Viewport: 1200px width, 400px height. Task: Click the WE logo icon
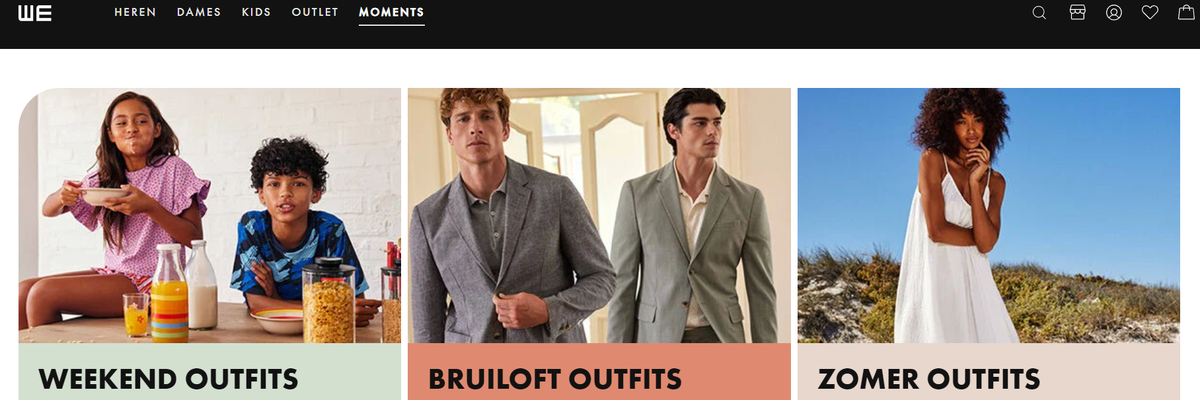point(35,13)
